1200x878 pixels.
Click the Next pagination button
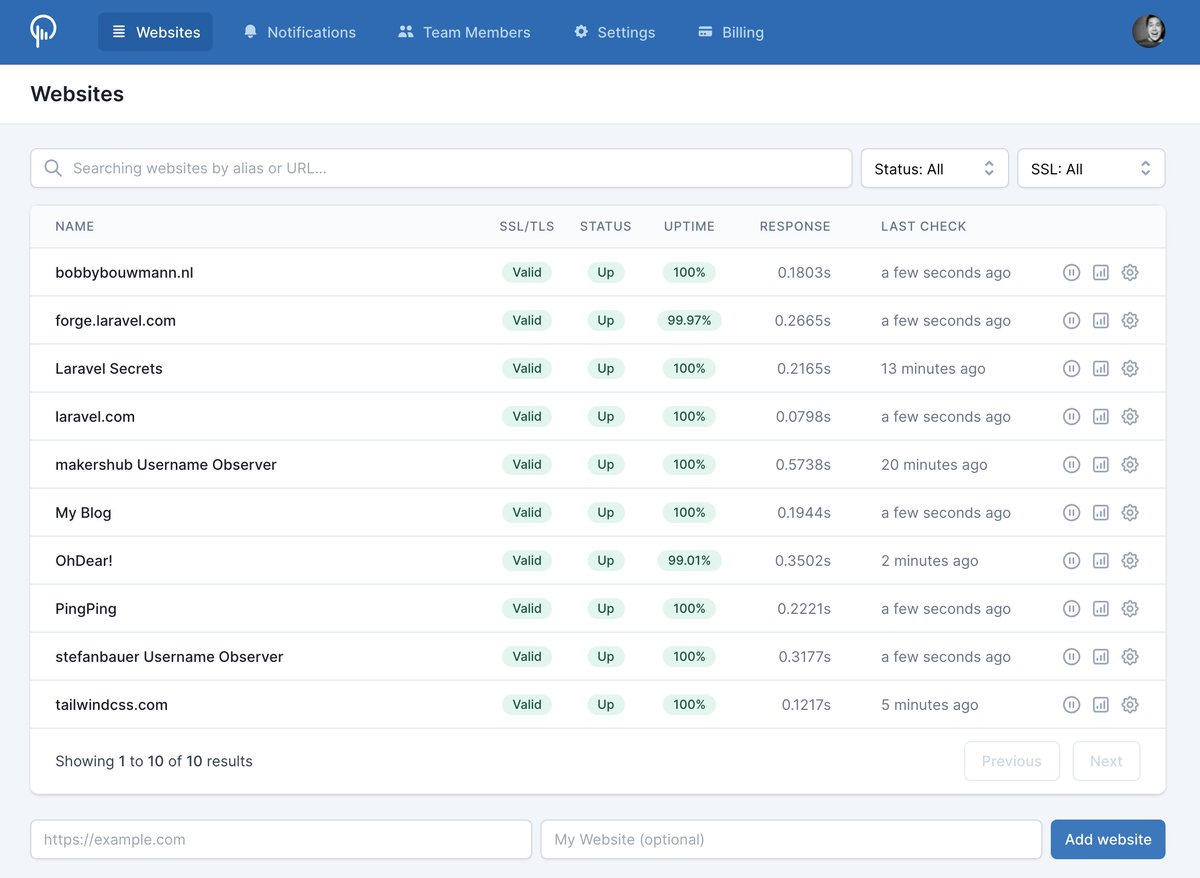[1106, 761]
